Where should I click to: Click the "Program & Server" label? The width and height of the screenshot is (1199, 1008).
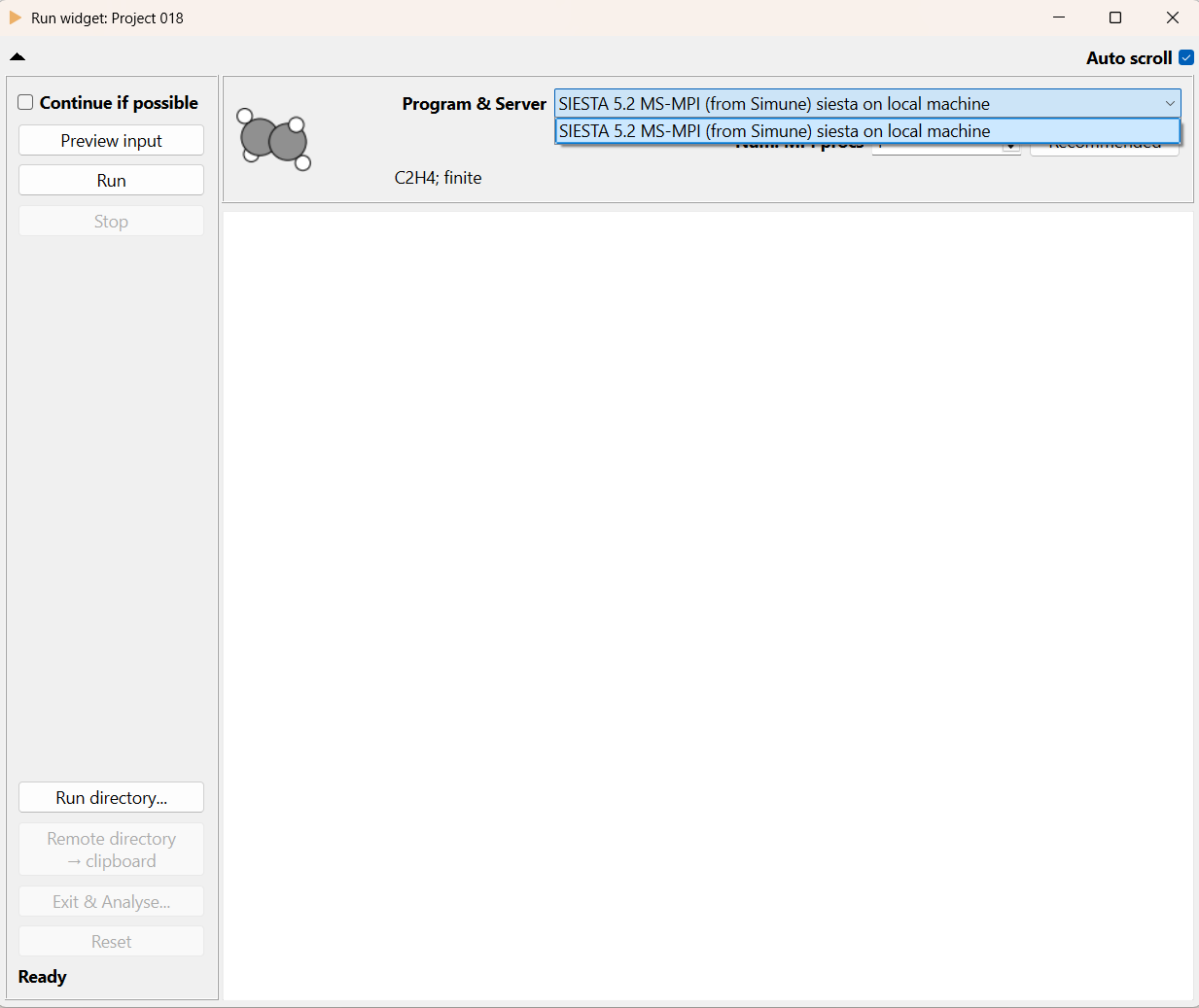[475, 104]
